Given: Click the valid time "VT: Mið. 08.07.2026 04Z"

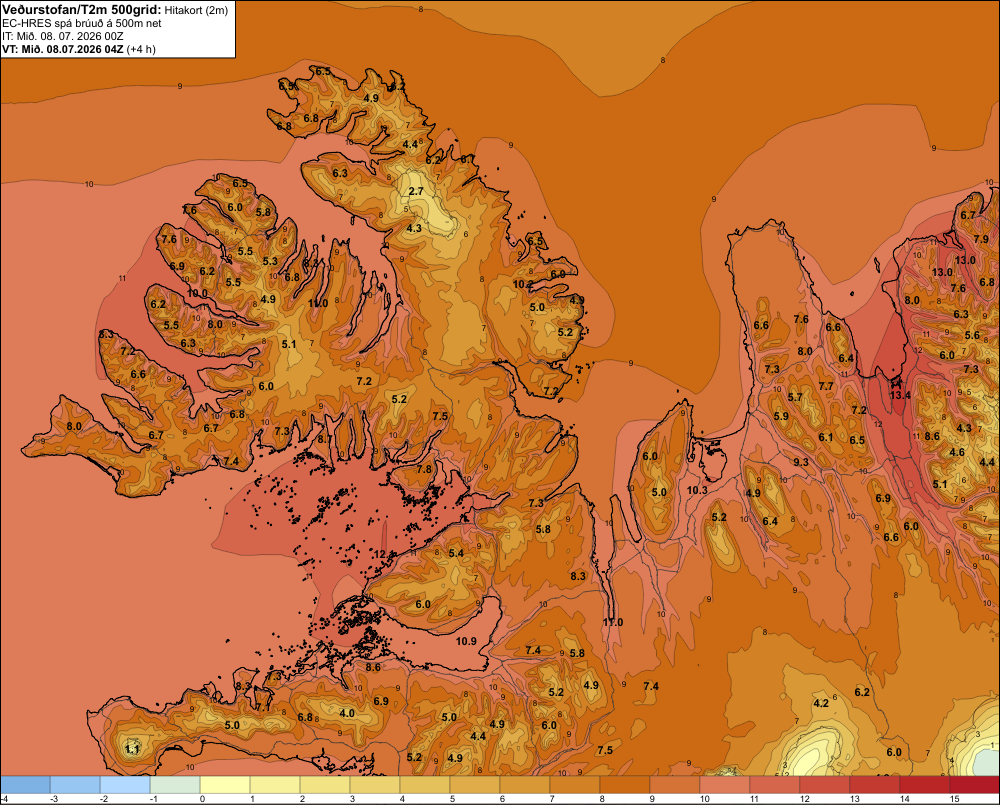Looking at the screenshot, I should (x=62, y=49).
